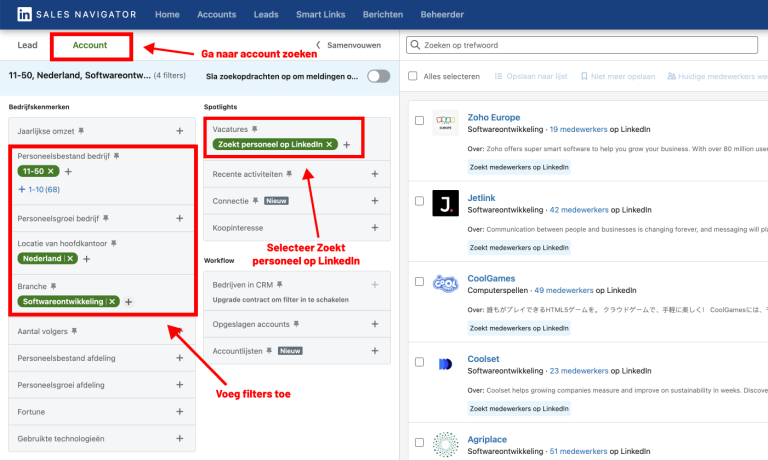The width and height of the screenshot is (768, 460).
Task: Click the pin icon next to Aantal volgers
Action: coord(74,331)
